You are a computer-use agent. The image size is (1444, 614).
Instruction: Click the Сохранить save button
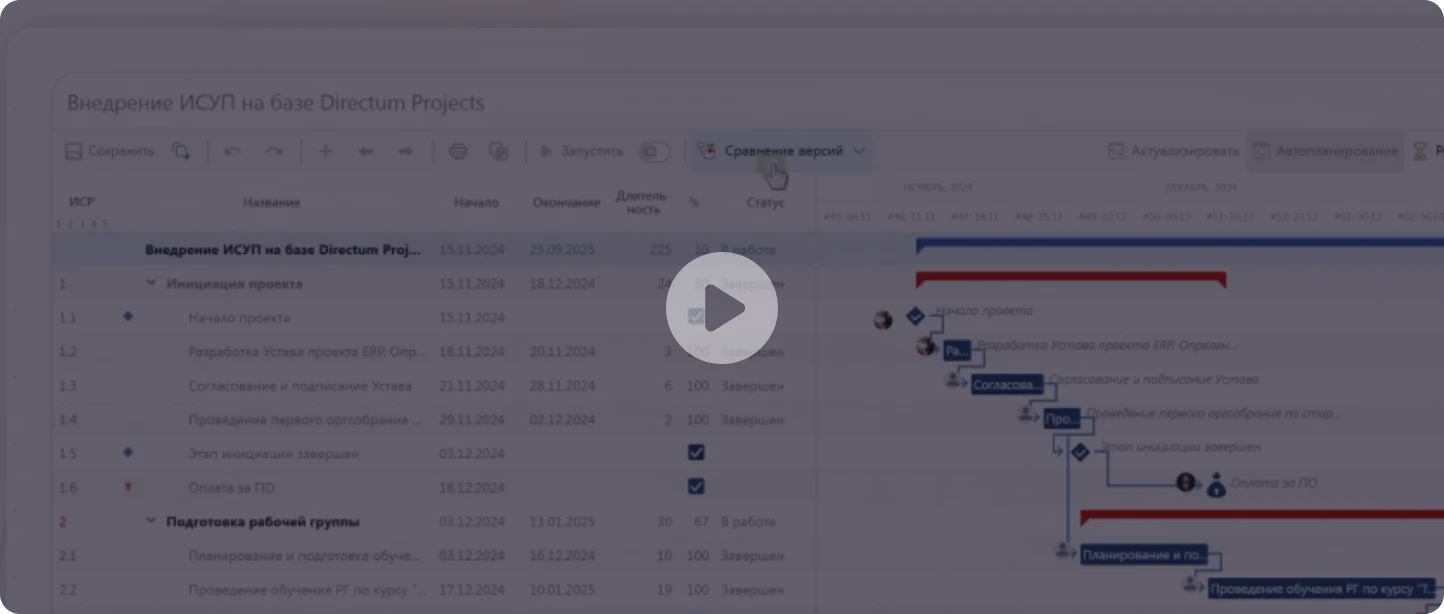(110, 151)
